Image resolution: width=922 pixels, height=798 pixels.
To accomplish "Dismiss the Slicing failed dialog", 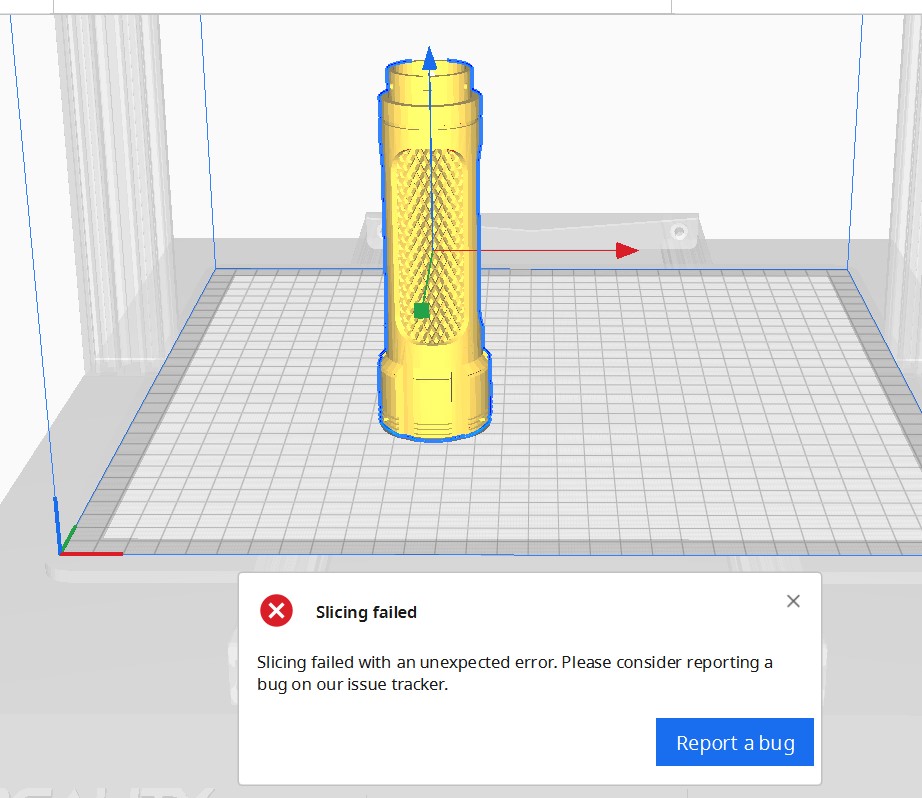I will click(x=793, y=601).
